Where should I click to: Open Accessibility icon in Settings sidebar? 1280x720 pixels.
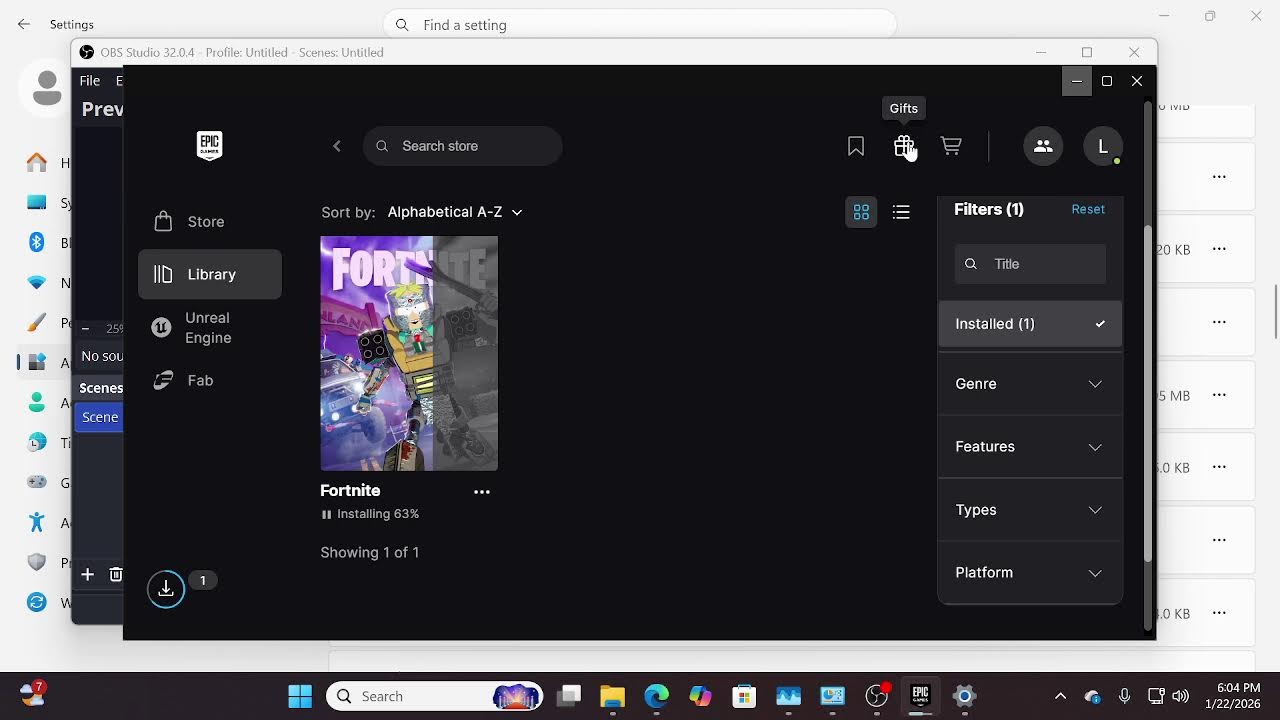point(37,522)
